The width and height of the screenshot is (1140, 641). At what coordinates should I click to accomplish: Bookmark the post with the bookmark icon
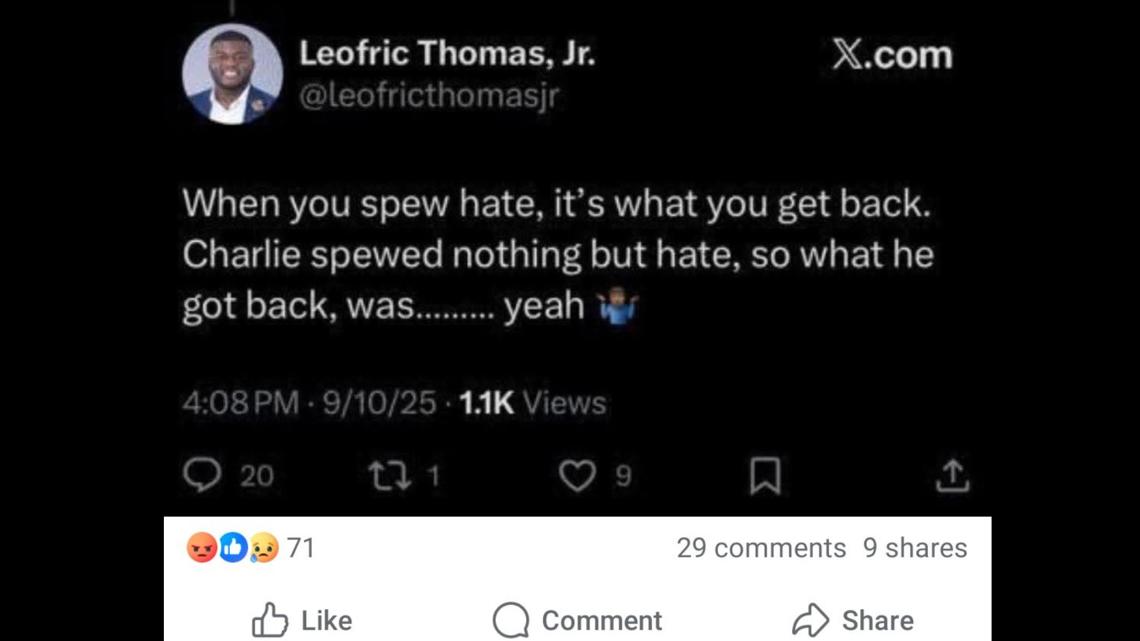tap(765, 477)
